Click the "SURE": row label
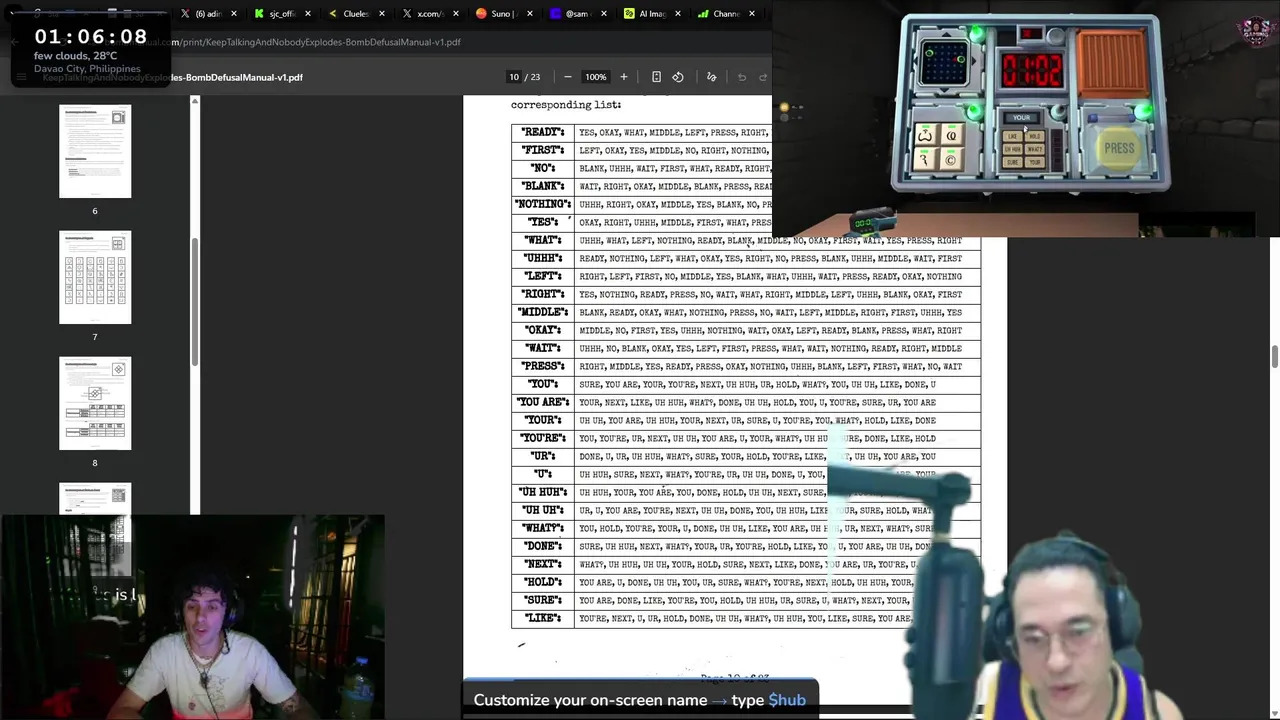The height and width of the screenshot is (720, 1280). tap(542, 600)
